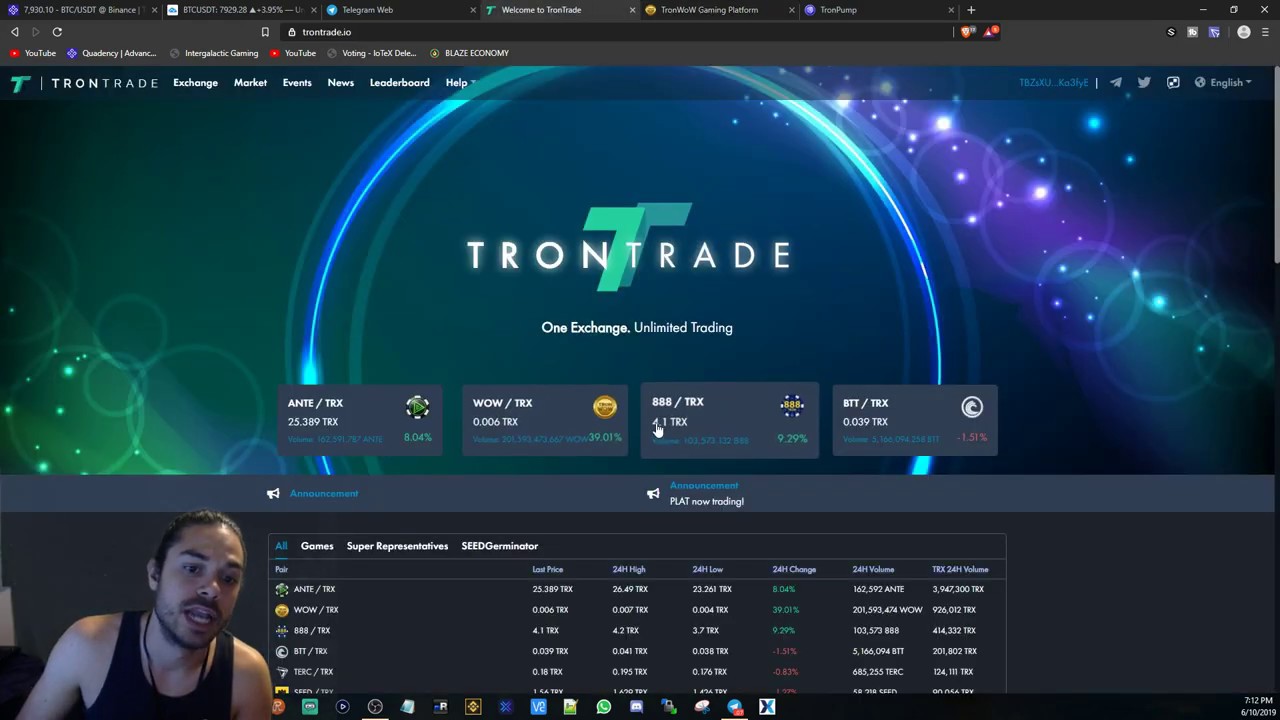Screen dimensions: 1280x720
Task: Sort table by 24H Change column
Action: 794,570
